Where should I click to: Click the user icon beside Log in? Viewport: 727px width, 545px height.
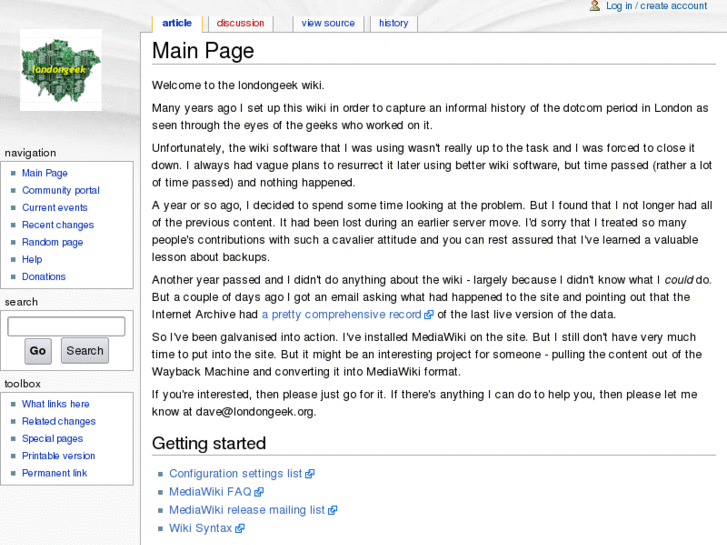(x=595, y=6)
